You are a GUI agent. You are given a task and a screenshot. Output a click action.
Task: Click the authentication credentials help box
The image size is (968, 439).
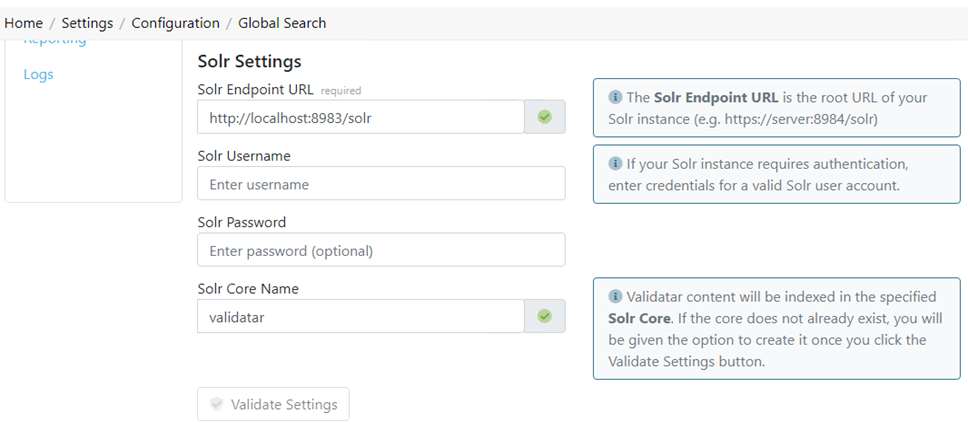point(777,174)
